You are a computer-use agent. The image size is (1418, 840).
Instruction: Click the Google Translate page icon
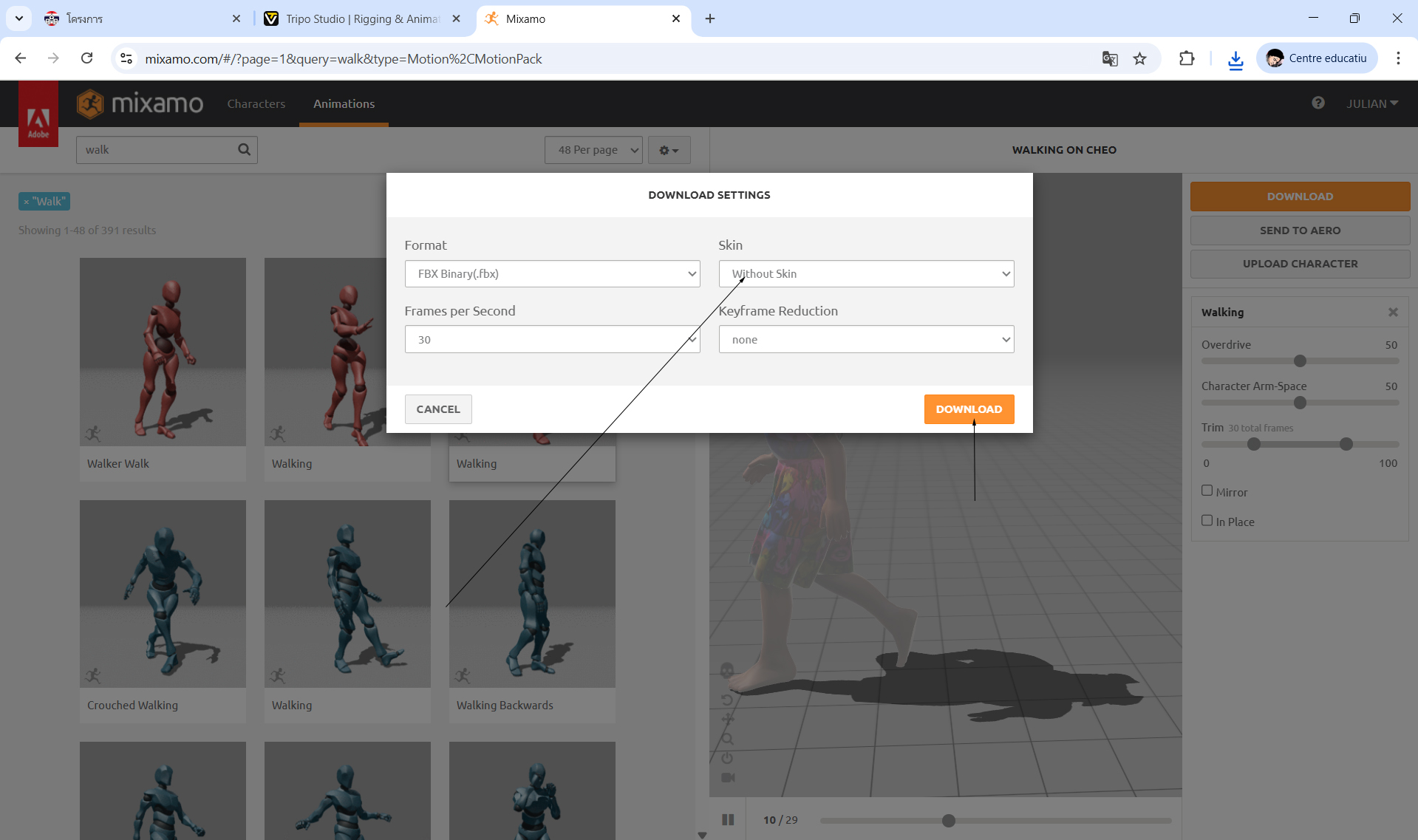pos(1110,59)
